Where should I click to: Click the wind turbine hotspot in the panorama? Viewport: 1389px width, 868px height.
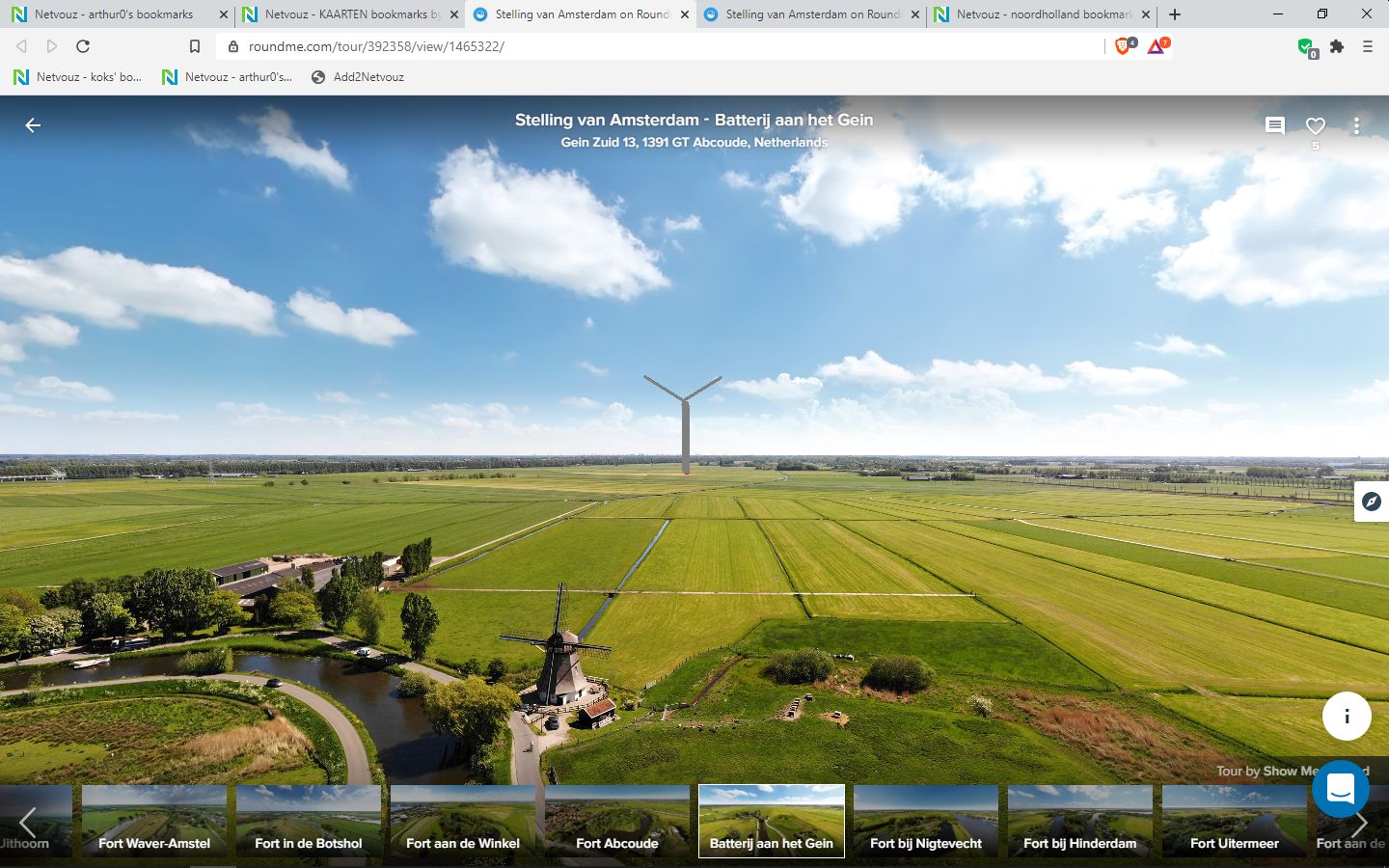pyautogui.click(x=685, y=424)
